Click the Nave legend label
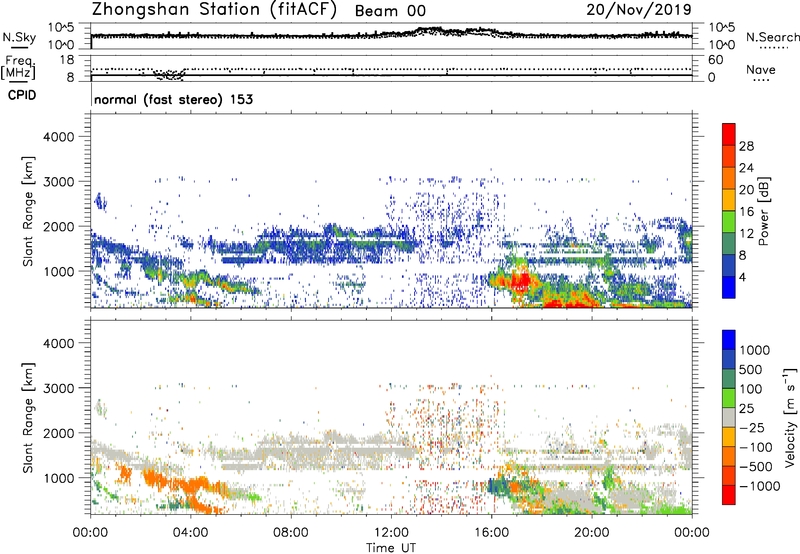The height and width of the screenshot is (554, 800). click(x=760, y=70)
